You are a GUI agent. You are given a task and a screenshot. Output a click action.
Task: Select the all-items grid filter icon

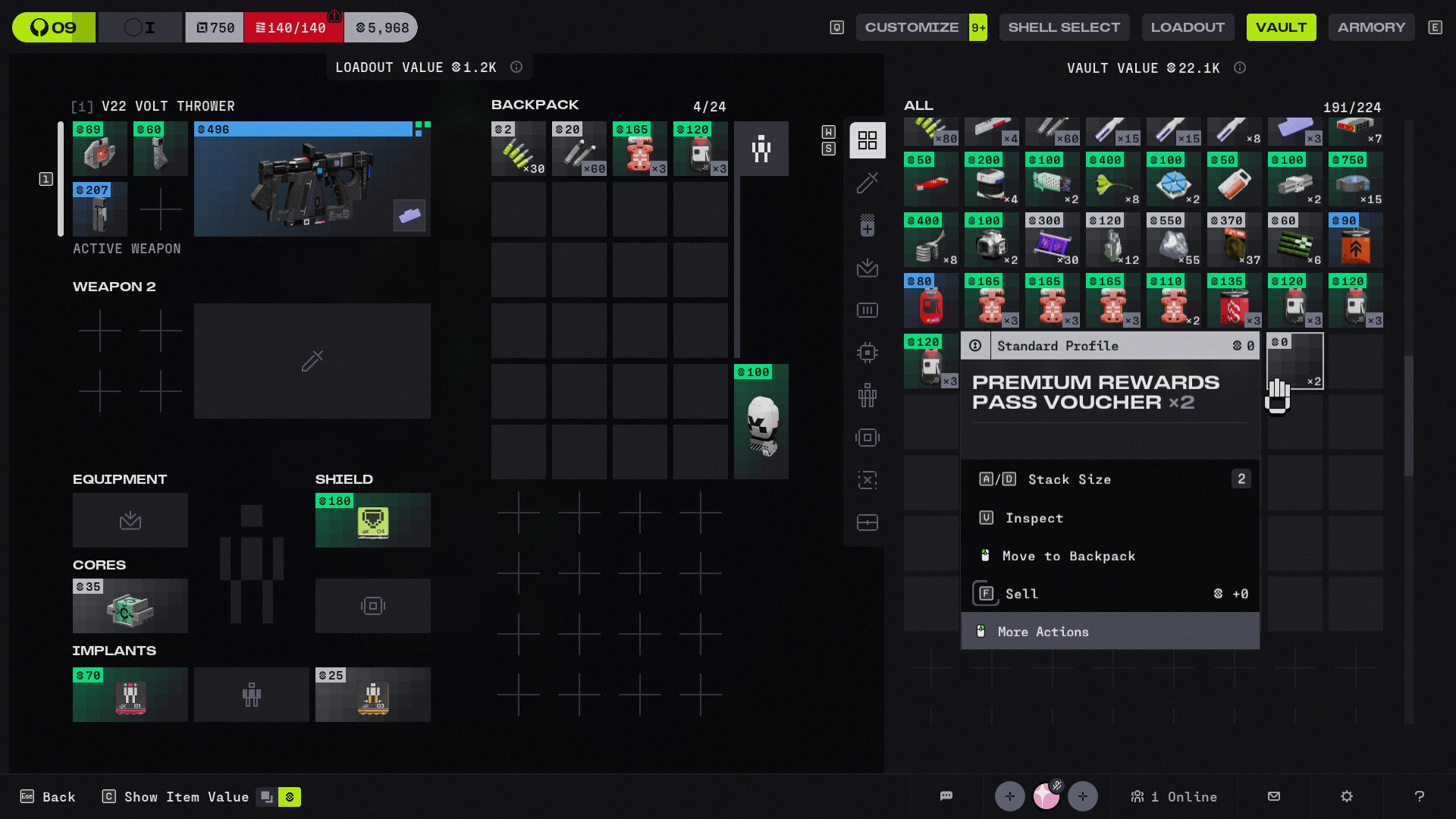[867, 140]
